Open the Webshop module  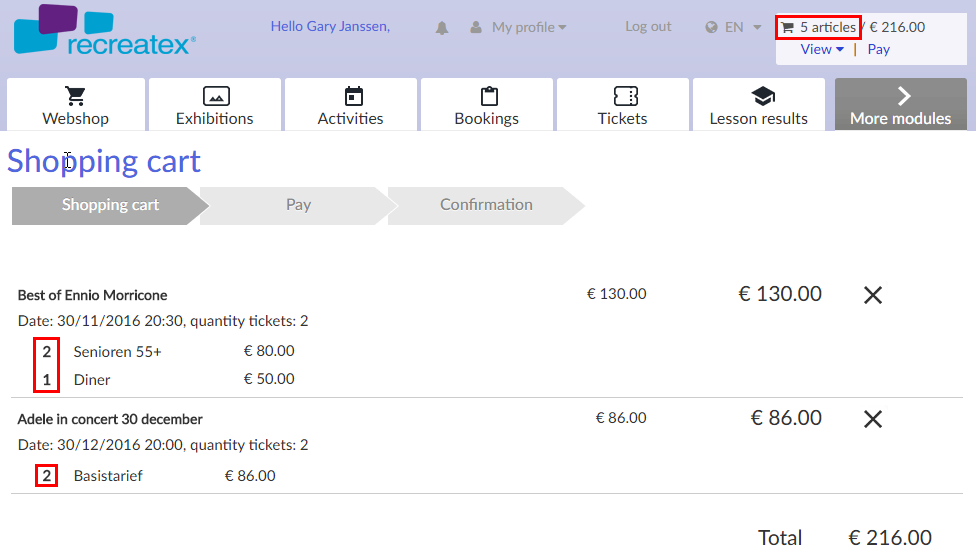(x=76, y=105)
